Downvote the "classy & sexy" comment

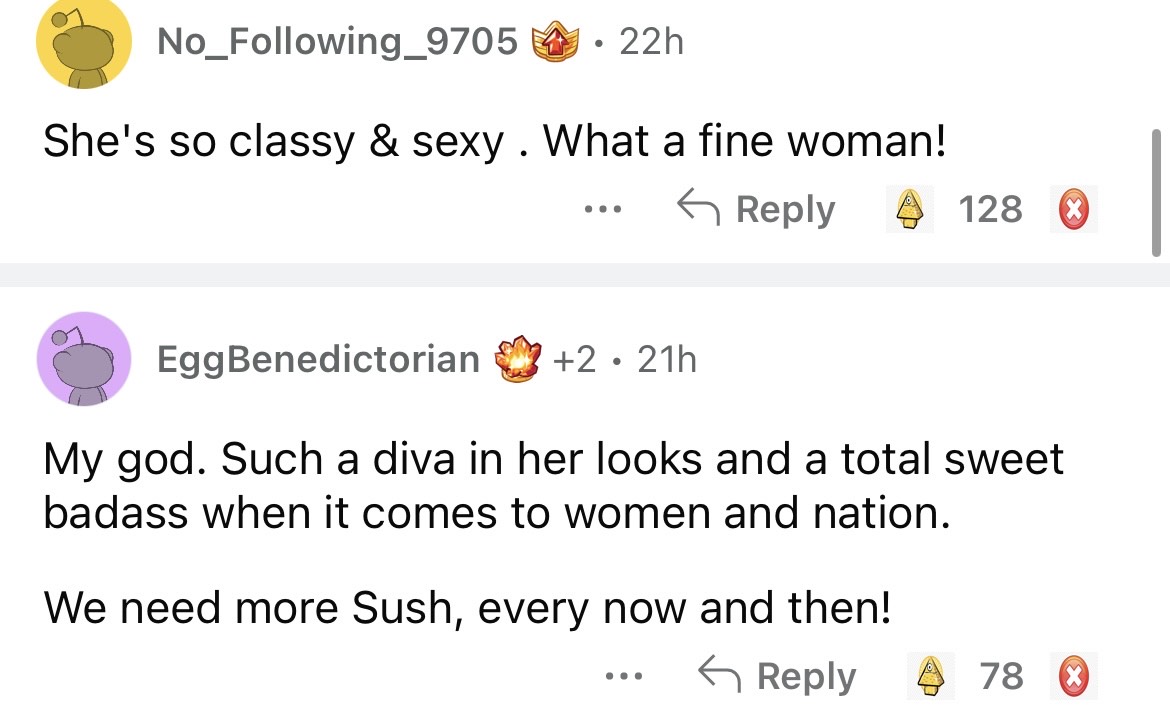point(1073,210)
